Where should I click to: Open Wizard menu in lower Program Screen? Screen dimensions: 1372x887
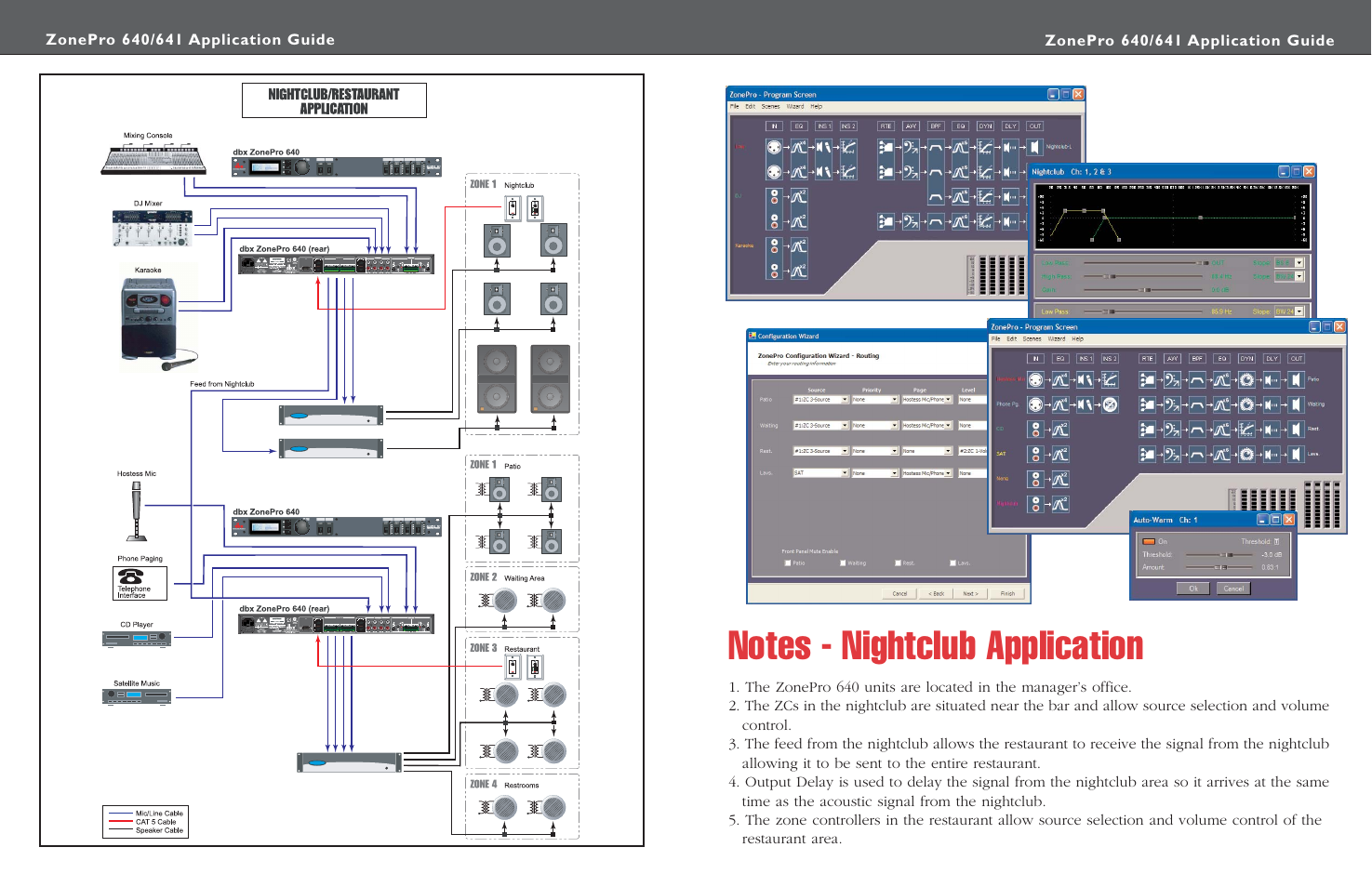tap(1057, 338)
